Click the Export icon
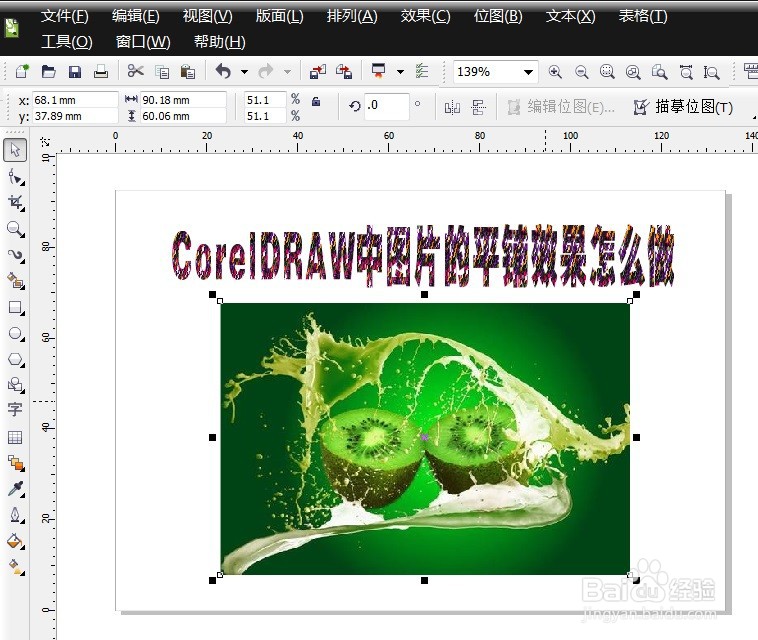 tap(344, 72)
